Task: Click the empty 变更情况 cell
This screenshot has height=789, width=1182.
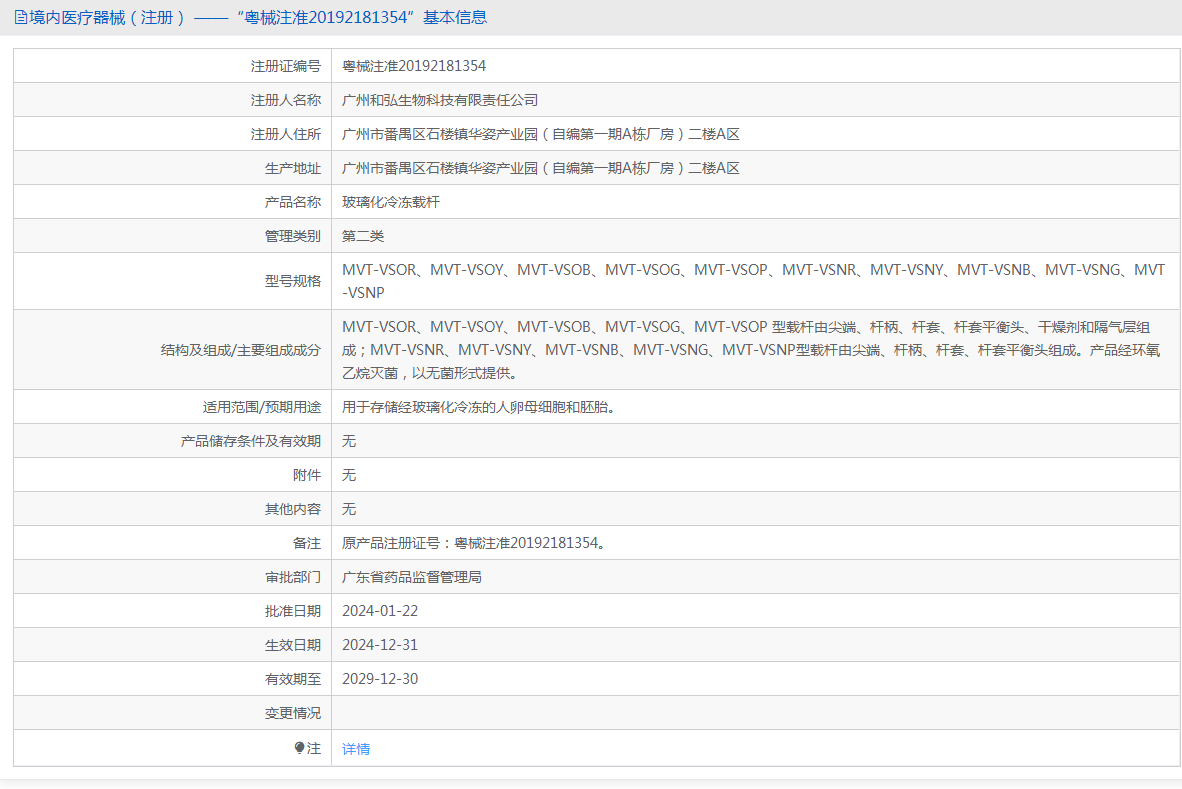Action: (x=755, y=713)
